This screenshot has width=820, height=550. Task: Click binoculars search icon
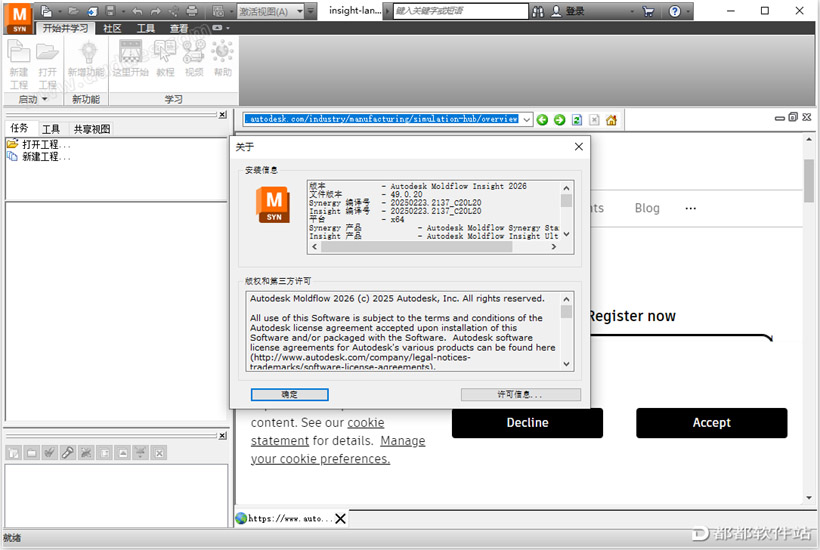538,11
